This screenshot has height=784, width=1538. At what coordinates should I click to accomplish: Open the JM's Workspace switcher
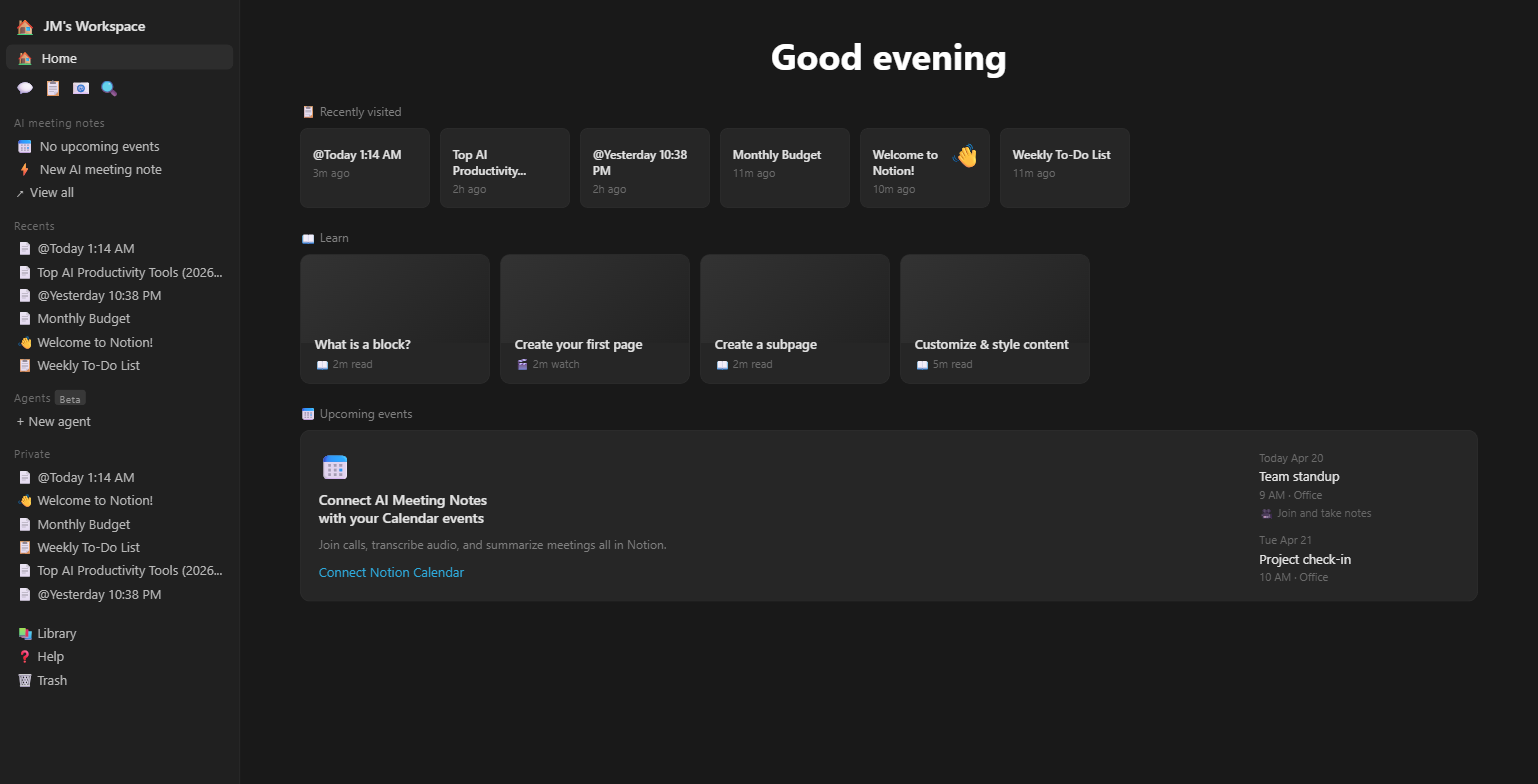click(x=93, y=27)
